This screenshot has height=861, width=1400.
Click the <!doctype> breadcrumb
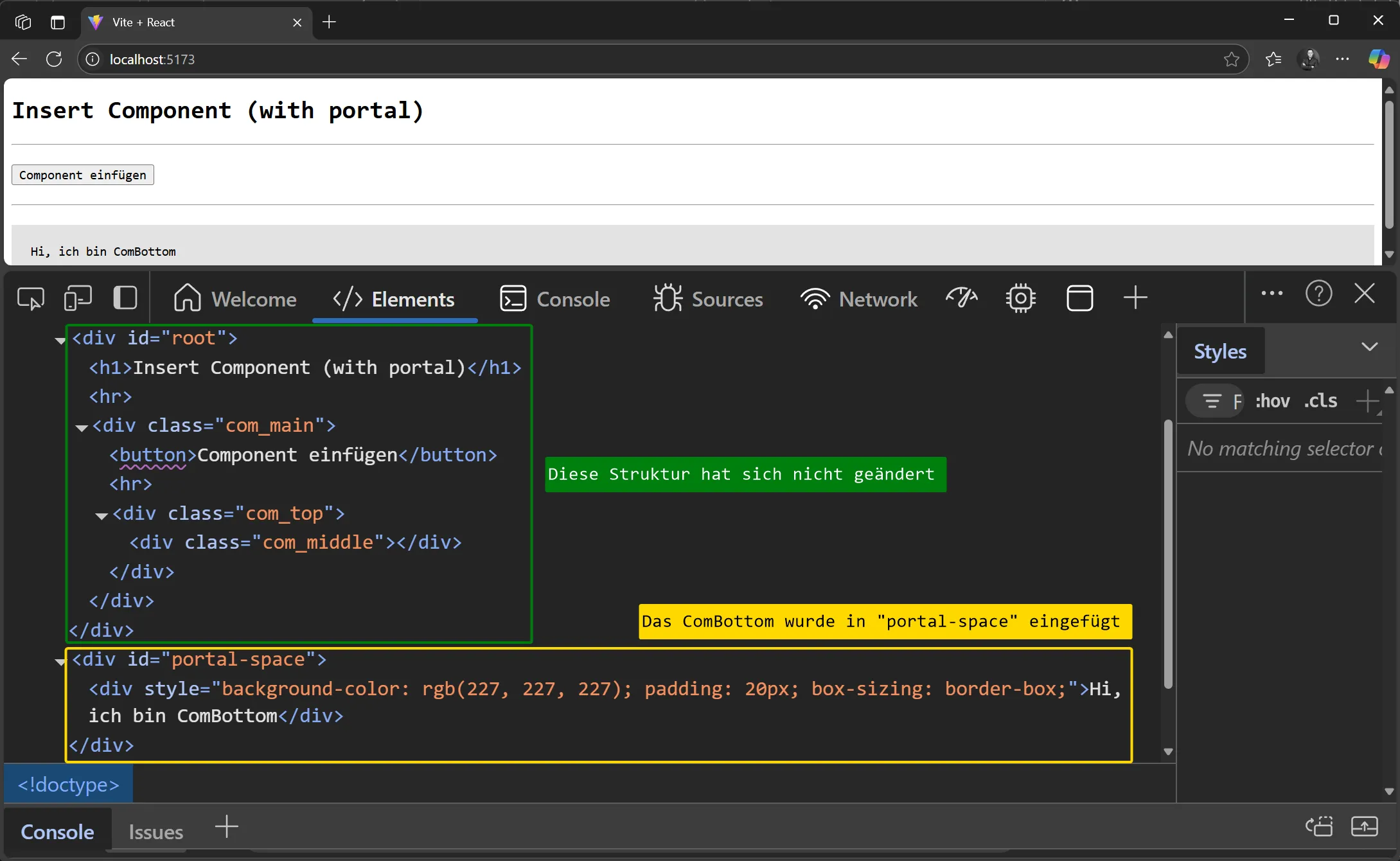pyautogui.click(x=69, y=785)
